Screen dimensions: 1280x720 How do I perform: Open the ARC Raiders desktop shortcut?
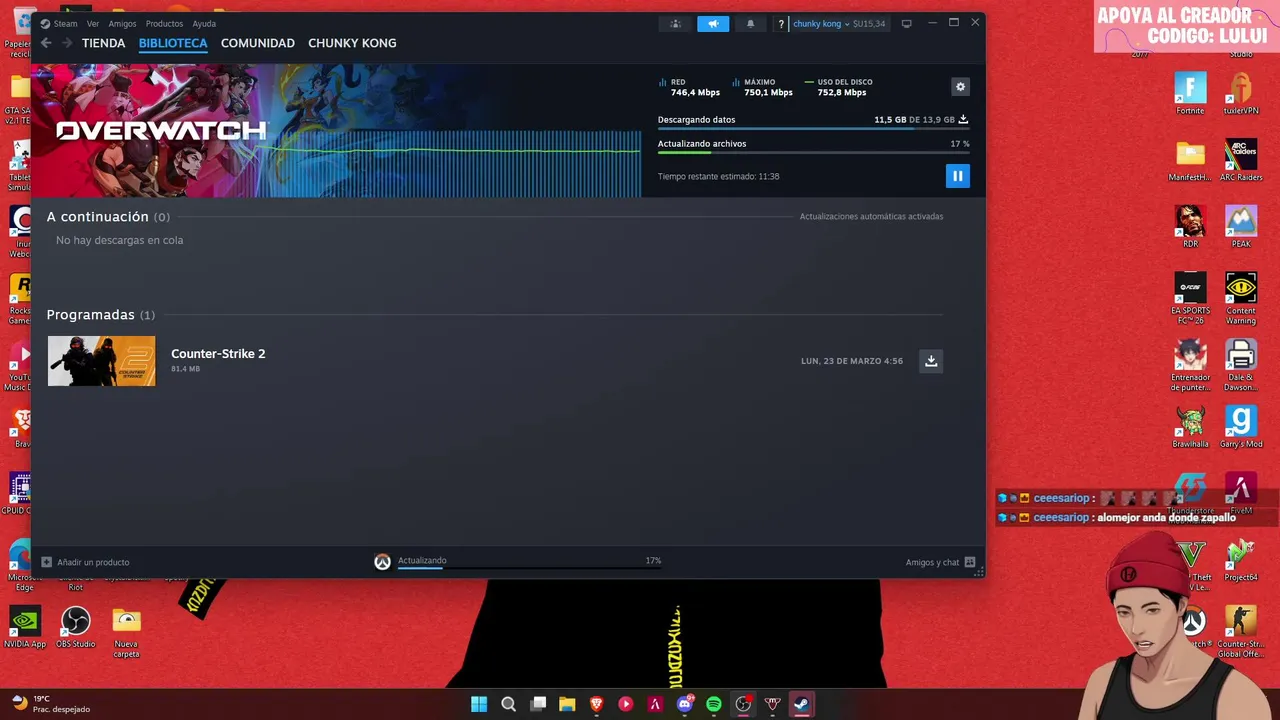(x=1241, y=160)
